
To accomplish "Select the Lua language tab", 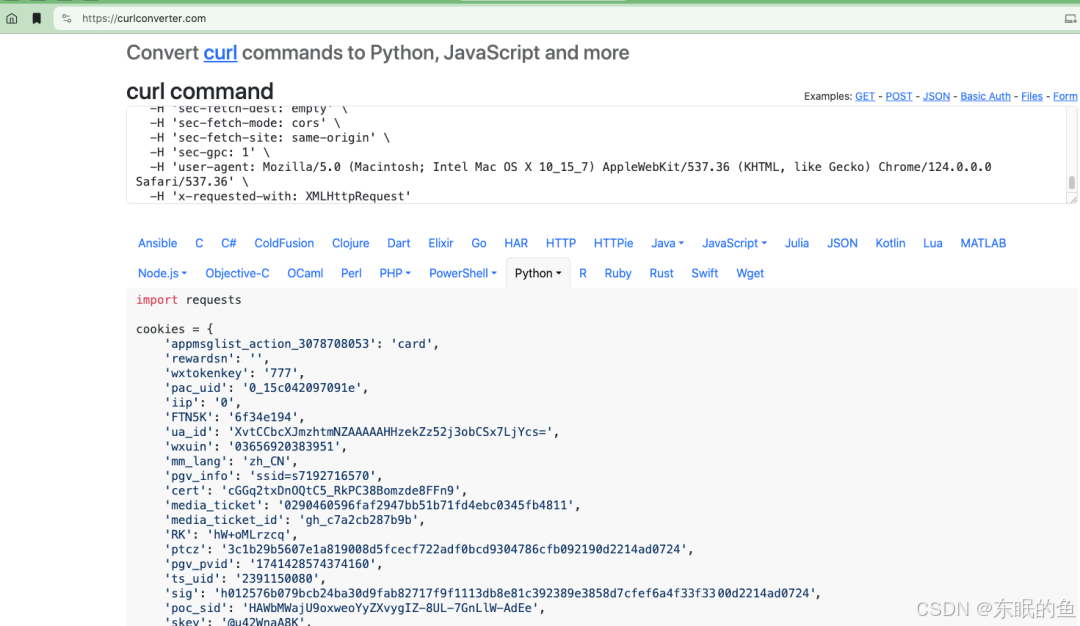I will coord(933,243).
